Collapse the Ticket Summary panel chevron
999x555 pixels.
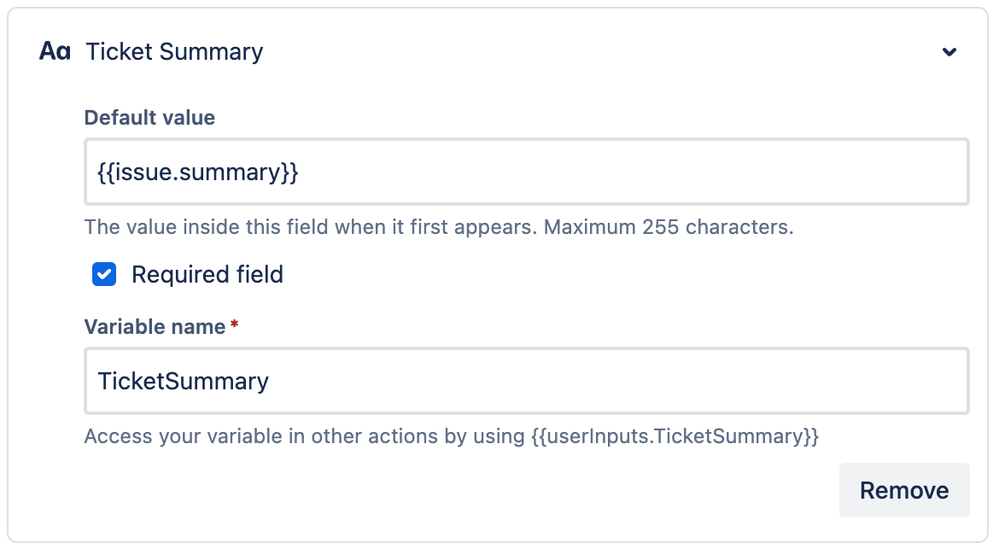pyautogui.click(x=949, y=52)
